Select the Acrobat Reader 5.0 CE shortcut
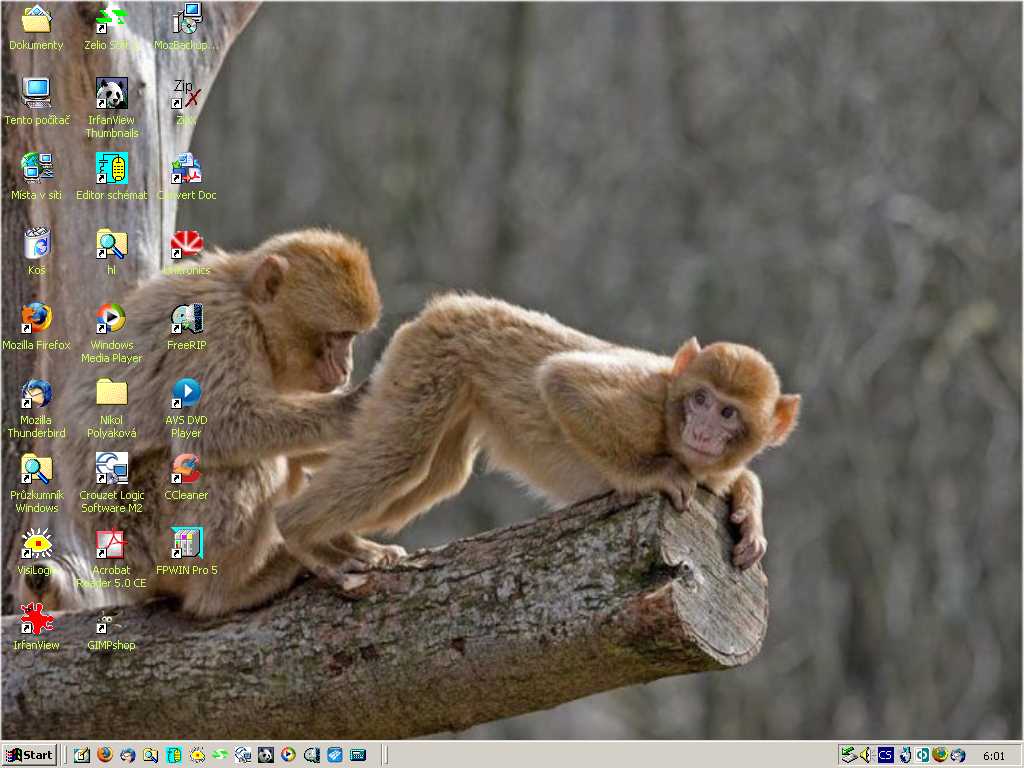Image resolution: width=1024 pixels, height=768 pixels. point(111,544)
